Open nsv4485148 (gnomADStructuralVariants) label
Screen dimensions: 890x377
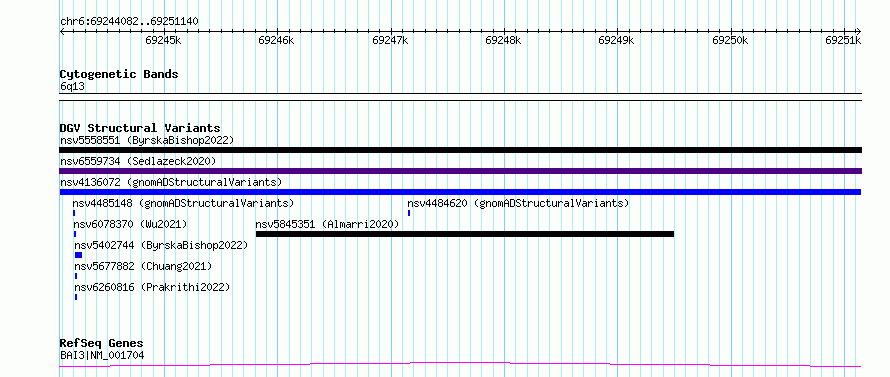pyautogui.click(x=183, y=203)
